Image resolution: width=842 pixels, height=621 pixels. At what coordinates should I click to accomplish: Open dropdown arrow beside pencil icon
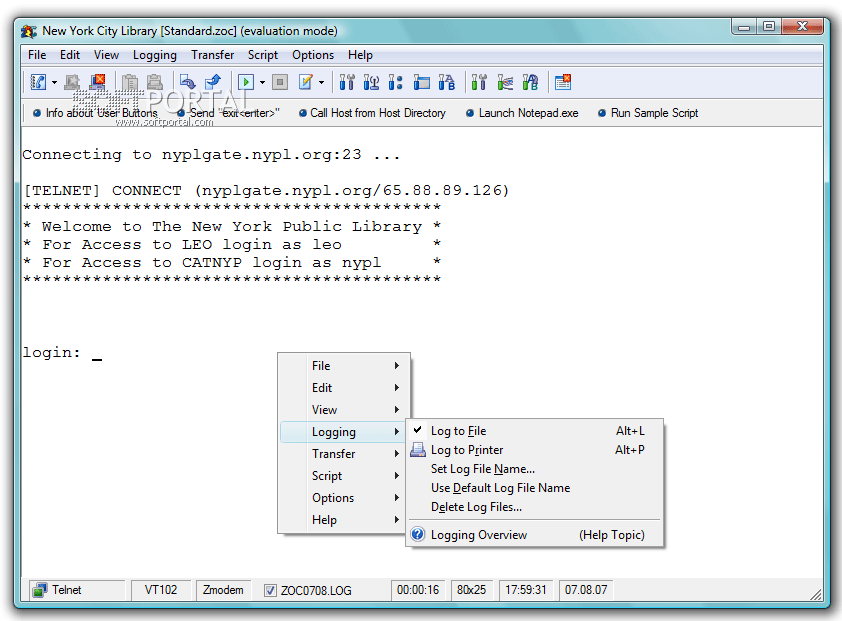pos(321,83)
